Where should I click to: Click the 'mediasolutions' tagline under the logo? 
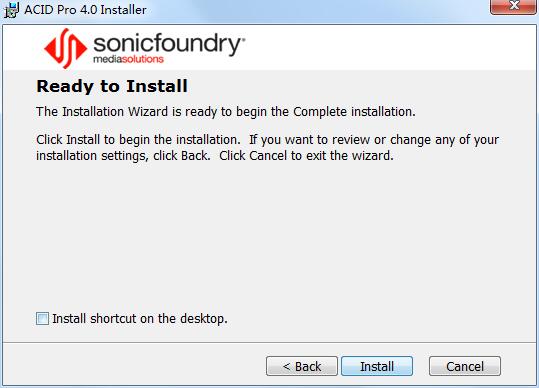tap(128, 59)
